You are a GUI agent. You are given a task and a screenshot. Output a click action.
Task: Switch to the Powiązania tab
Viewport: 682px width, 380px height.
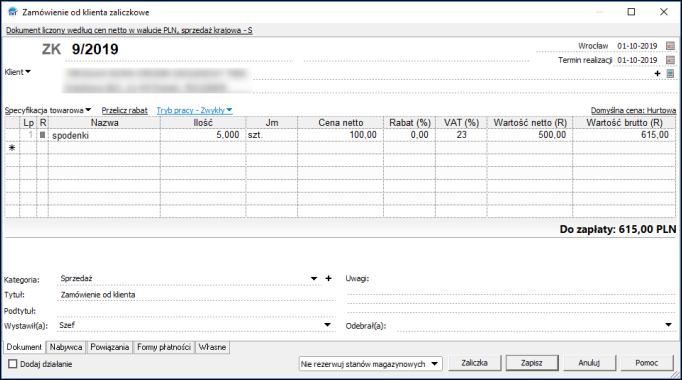[x=110, y=347]
